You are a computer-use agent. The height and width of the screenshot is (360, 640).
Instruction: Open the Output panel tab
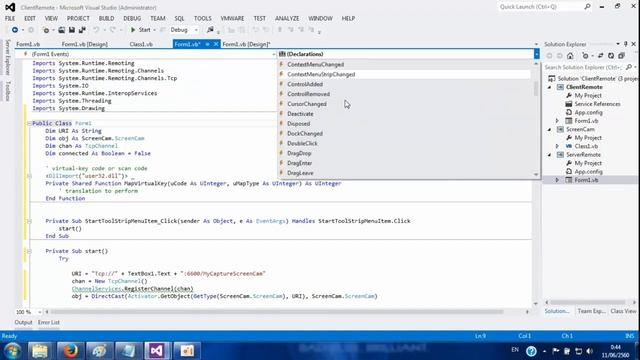(x=23, y=322)
